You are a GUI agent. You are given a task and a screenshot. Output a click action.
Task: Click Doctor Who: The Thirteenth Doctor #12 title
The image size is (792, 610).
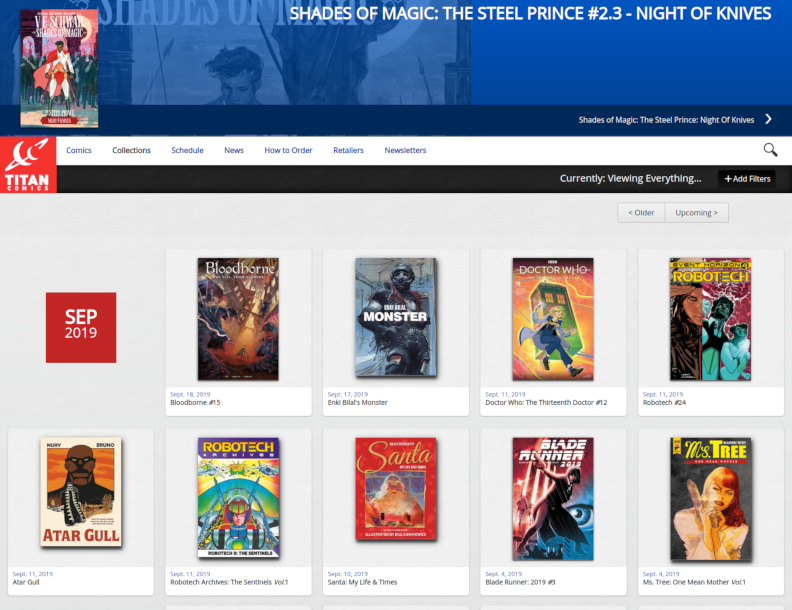(x=546, y=402)
